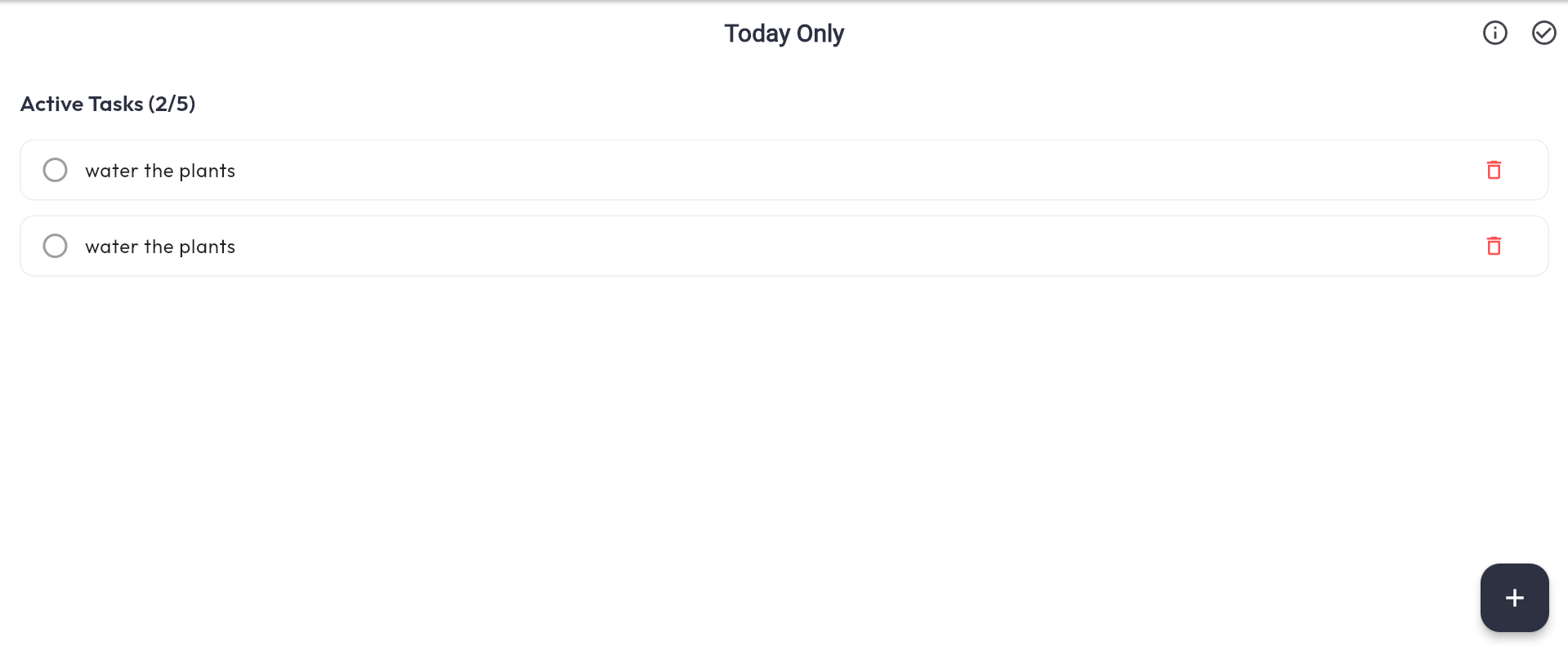
Task: Click the 'Active Tasks (2/5)' heading
Action: pyautogui.click(x=107, y=104)
